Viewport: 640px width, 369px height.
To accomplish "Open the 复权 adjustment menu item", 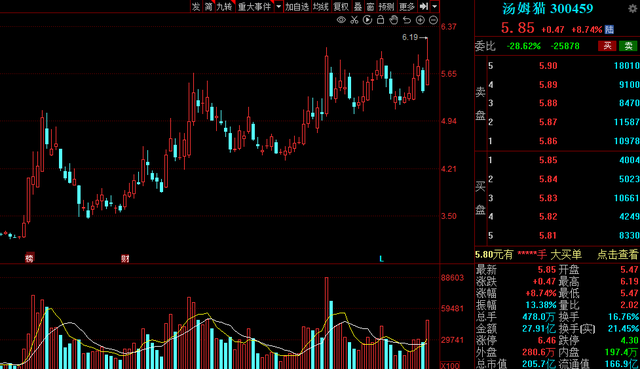I will pos(341,6).
